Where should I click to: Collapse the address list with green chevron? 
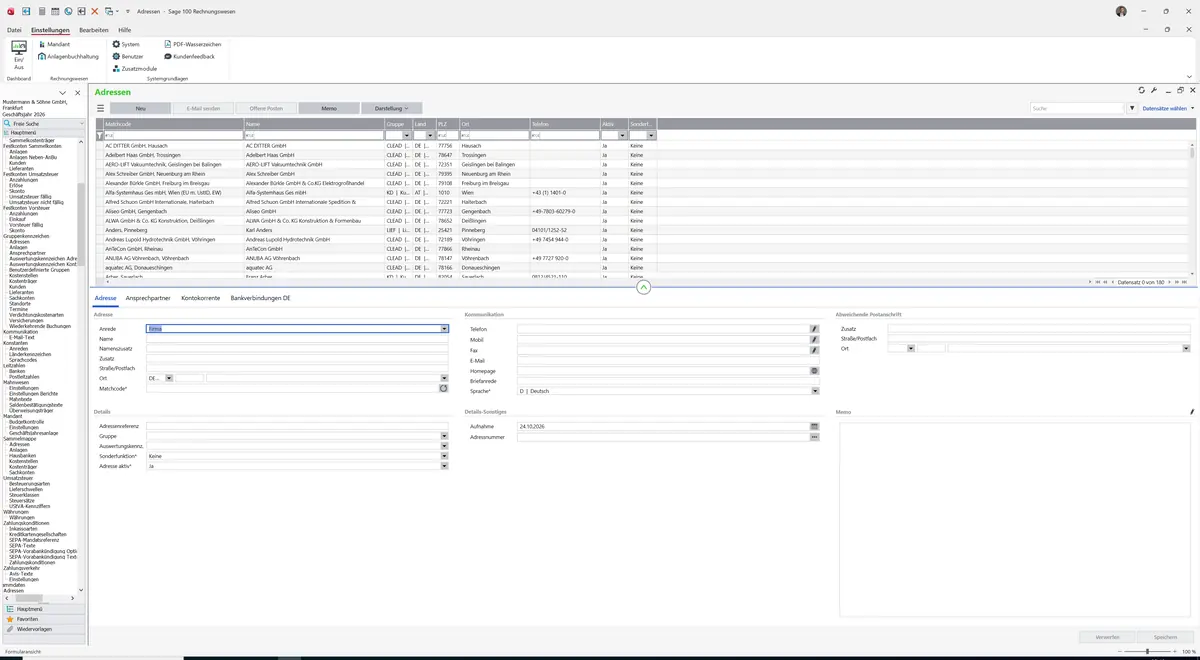pos(643,287)
